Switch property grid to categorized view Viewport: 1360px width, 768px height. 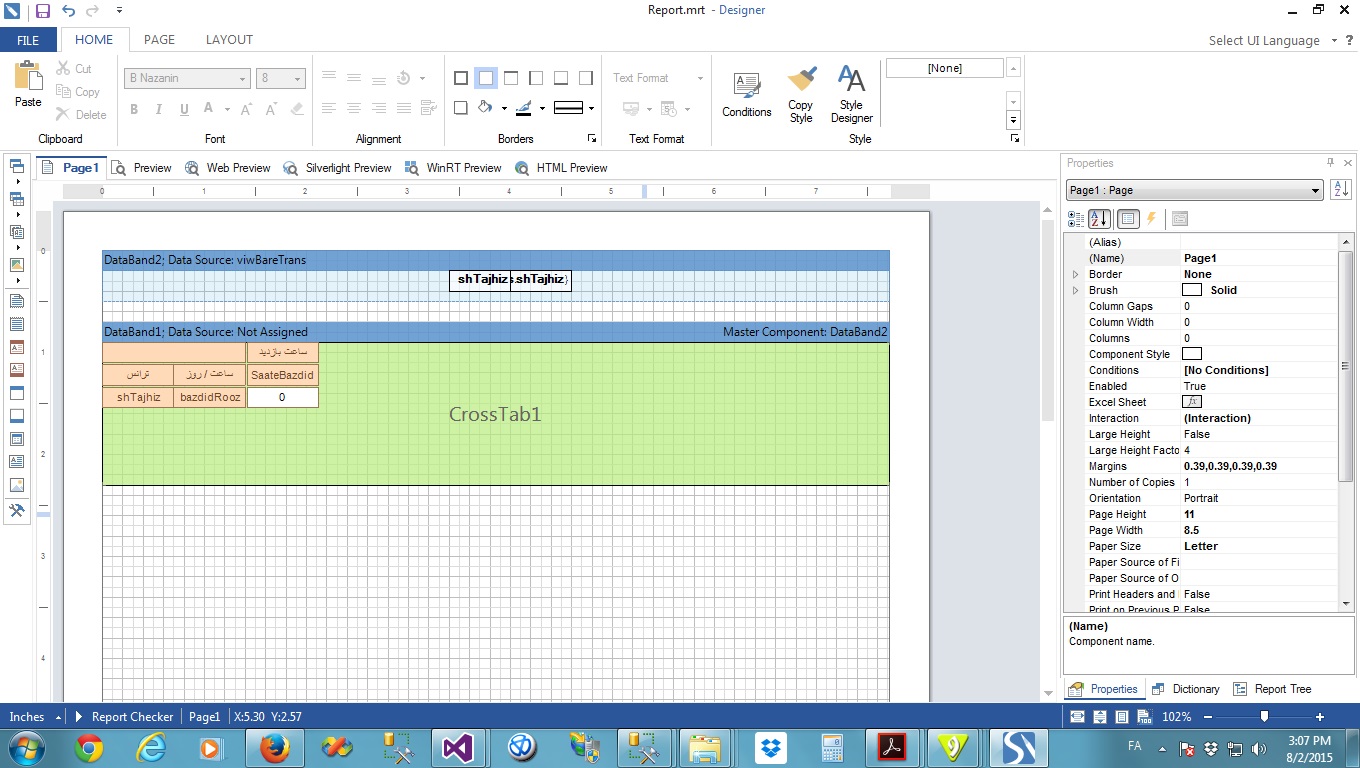(x=1076, y=218)
